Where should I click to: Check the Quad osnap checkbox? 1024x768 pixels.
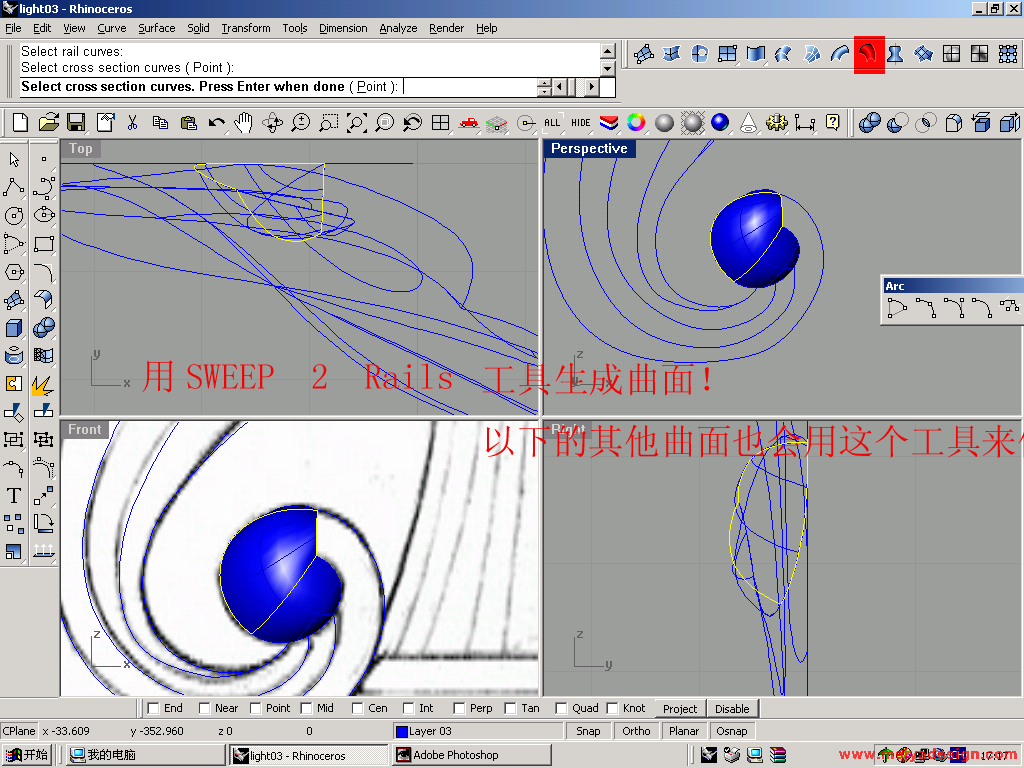click(x=561, y=708)
